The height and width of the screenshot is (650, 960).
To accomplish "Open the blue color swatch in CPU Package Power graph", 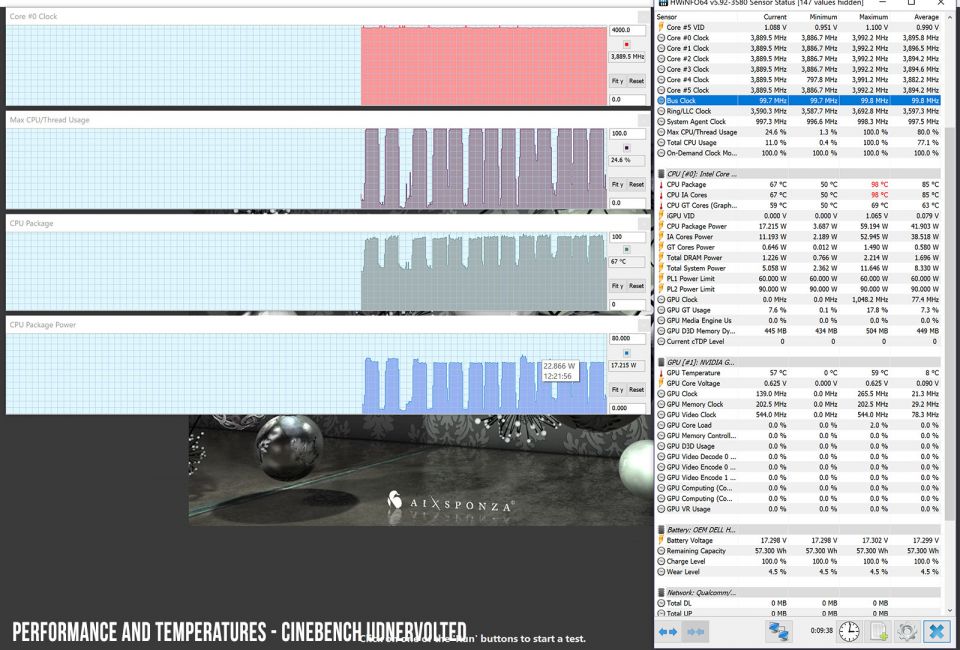I will (x=626, y=353).
